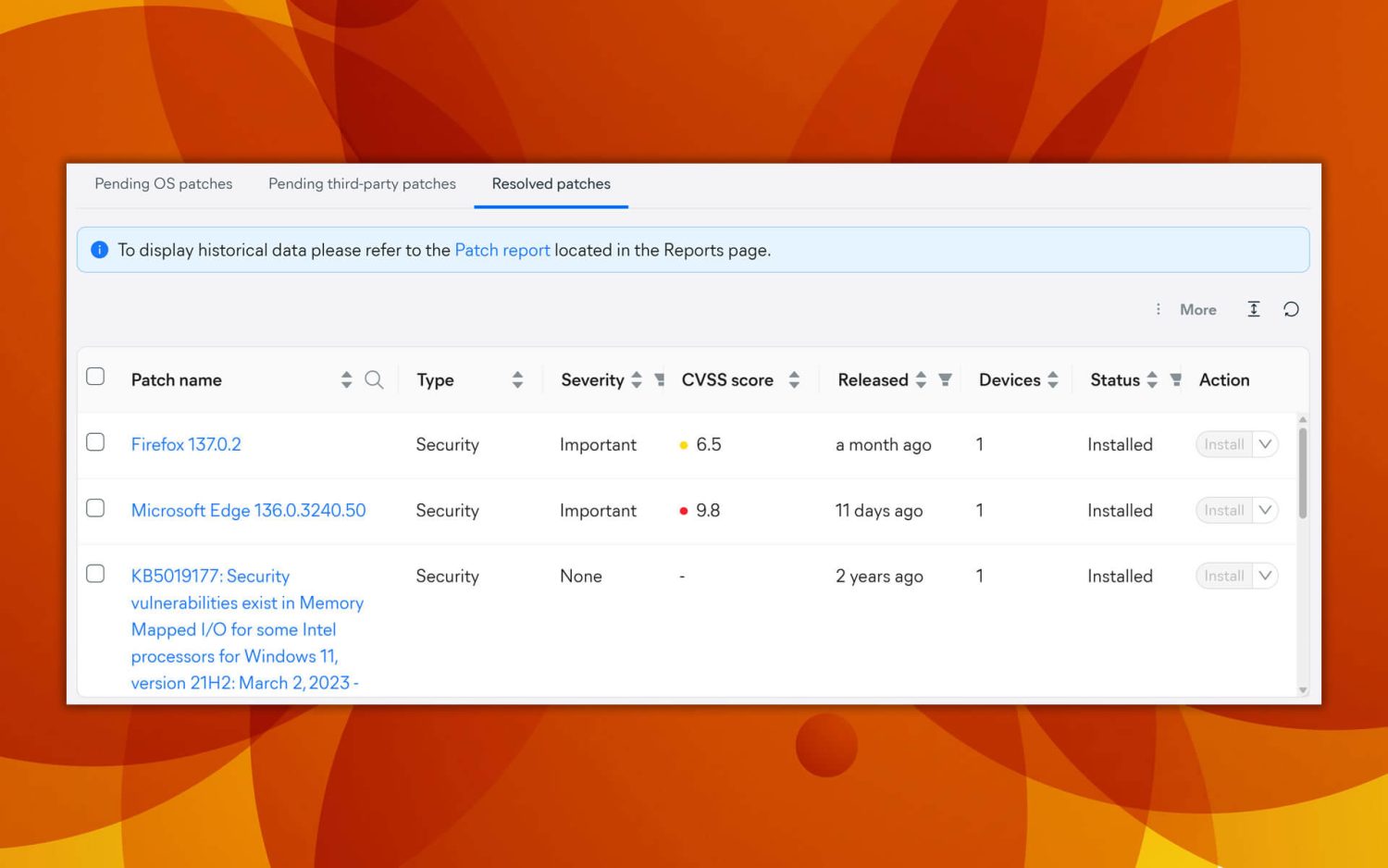This screenshot has height=868, width=1388.
Task: Refresh the patches table
Action: (x=1292, y=309)
